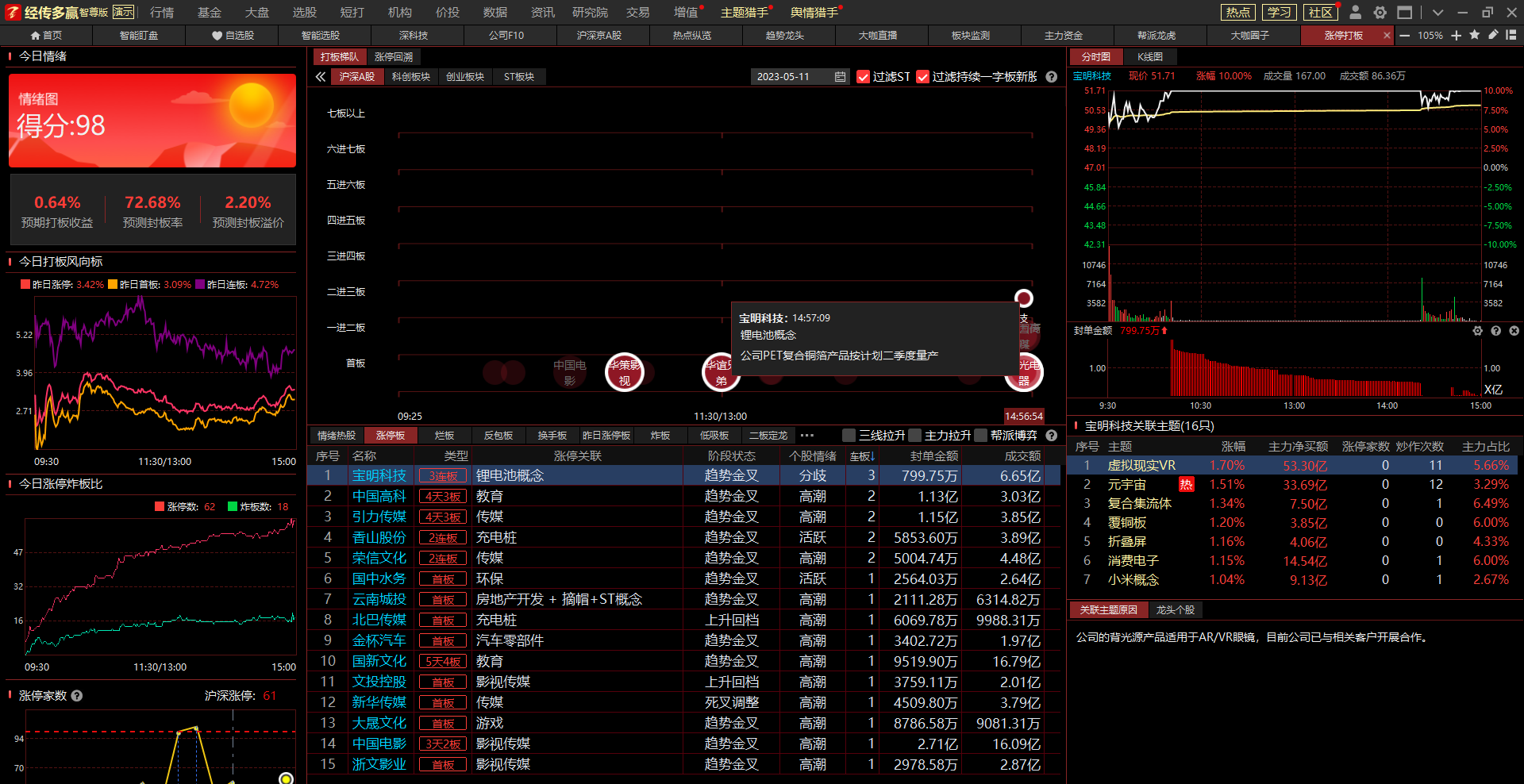Open the 数据 menu
This screenshot has width=1524, height=784.
click(495, 12)
